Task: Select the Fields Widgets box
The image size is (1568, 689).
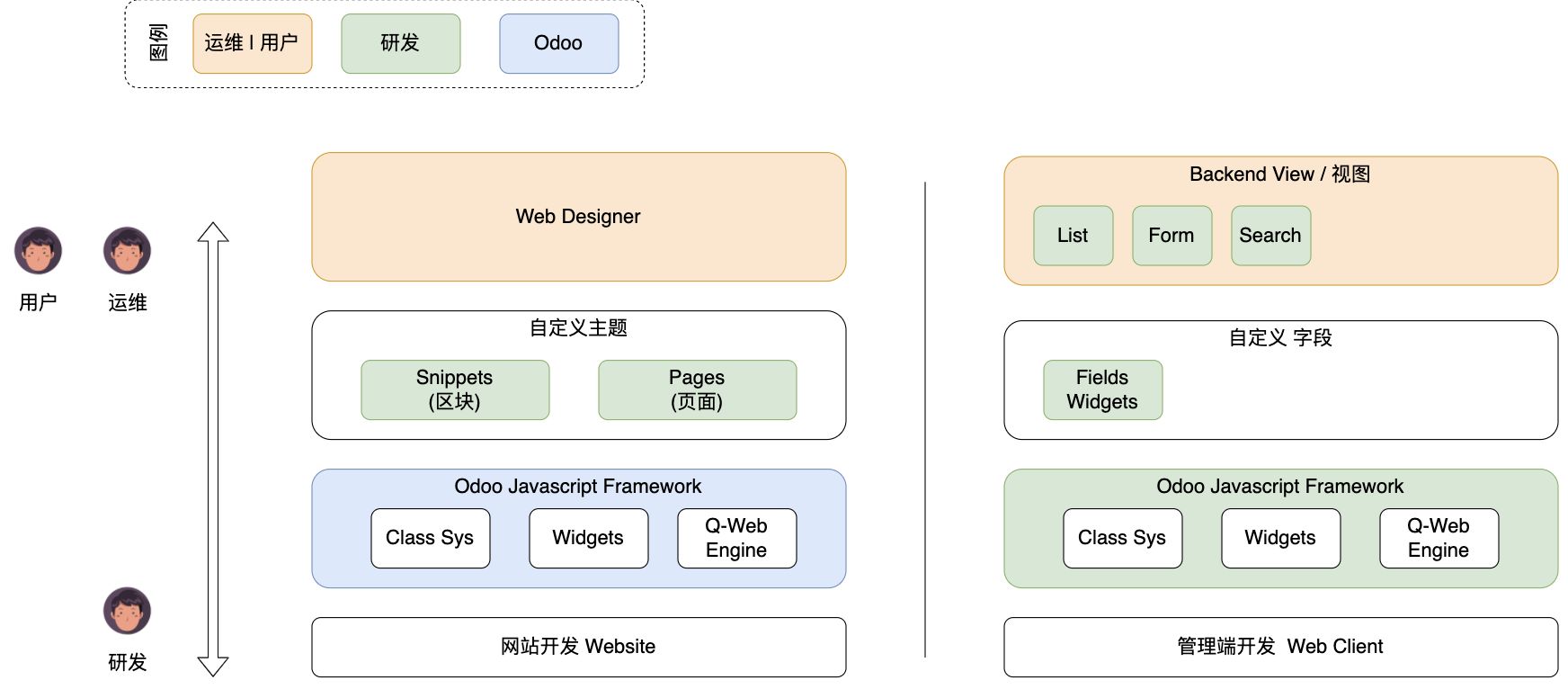Action: point(1103,390)
